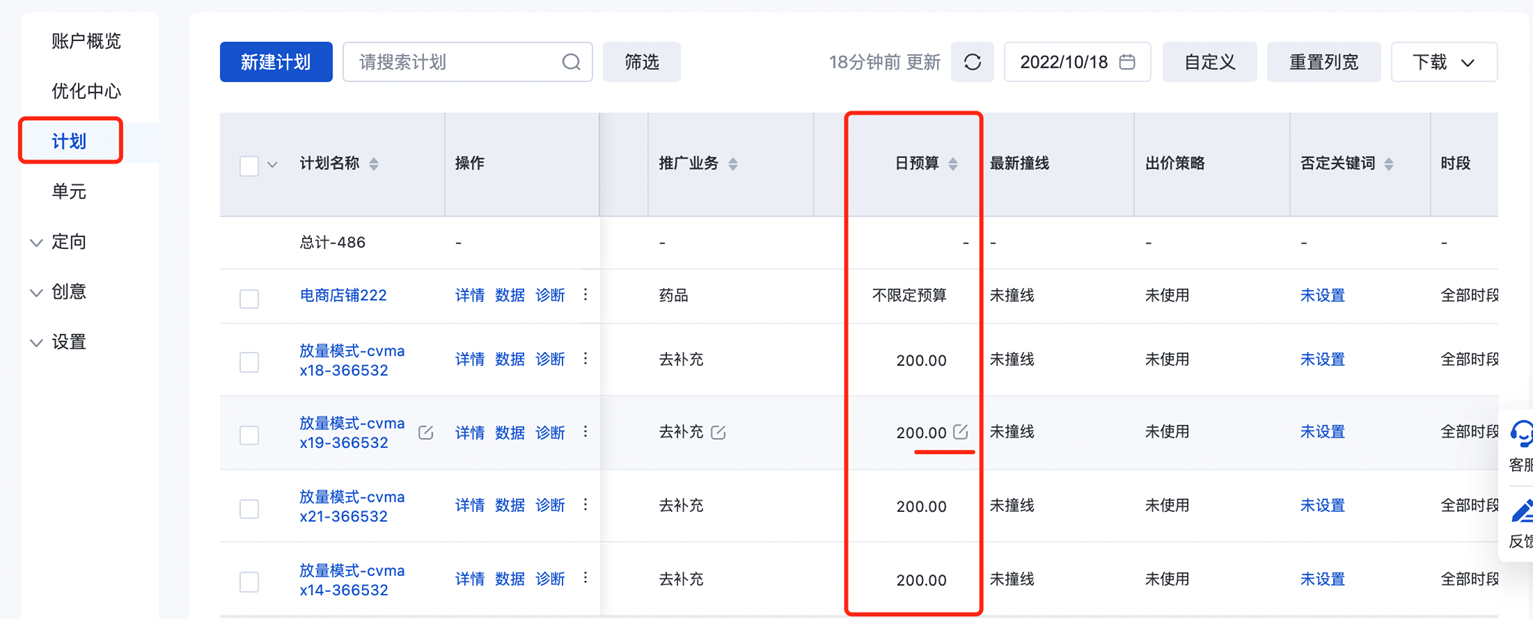Open the 2022/10/18 date picker
The height and width of the screenshot is (619, 1533).
(x=1077, y=62)
